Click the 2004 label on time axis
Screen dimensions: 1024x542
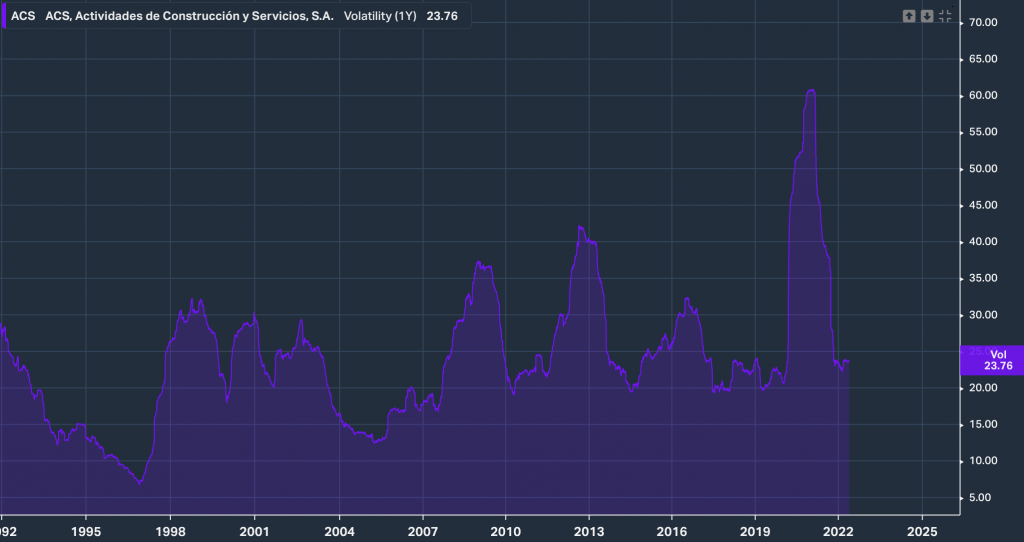[339, 530]
